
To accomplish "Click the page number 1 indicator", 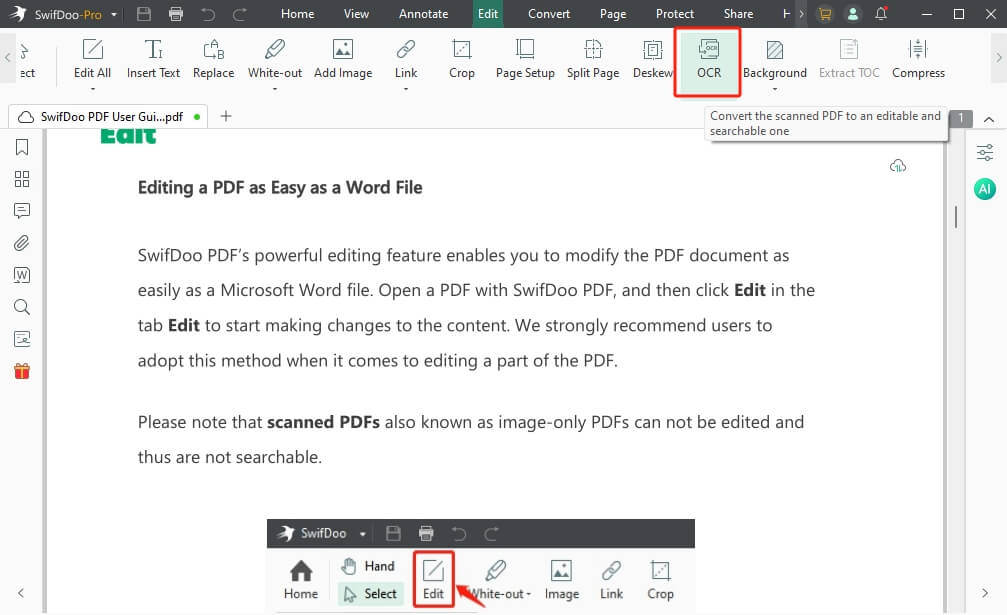I will click(961, 118).
